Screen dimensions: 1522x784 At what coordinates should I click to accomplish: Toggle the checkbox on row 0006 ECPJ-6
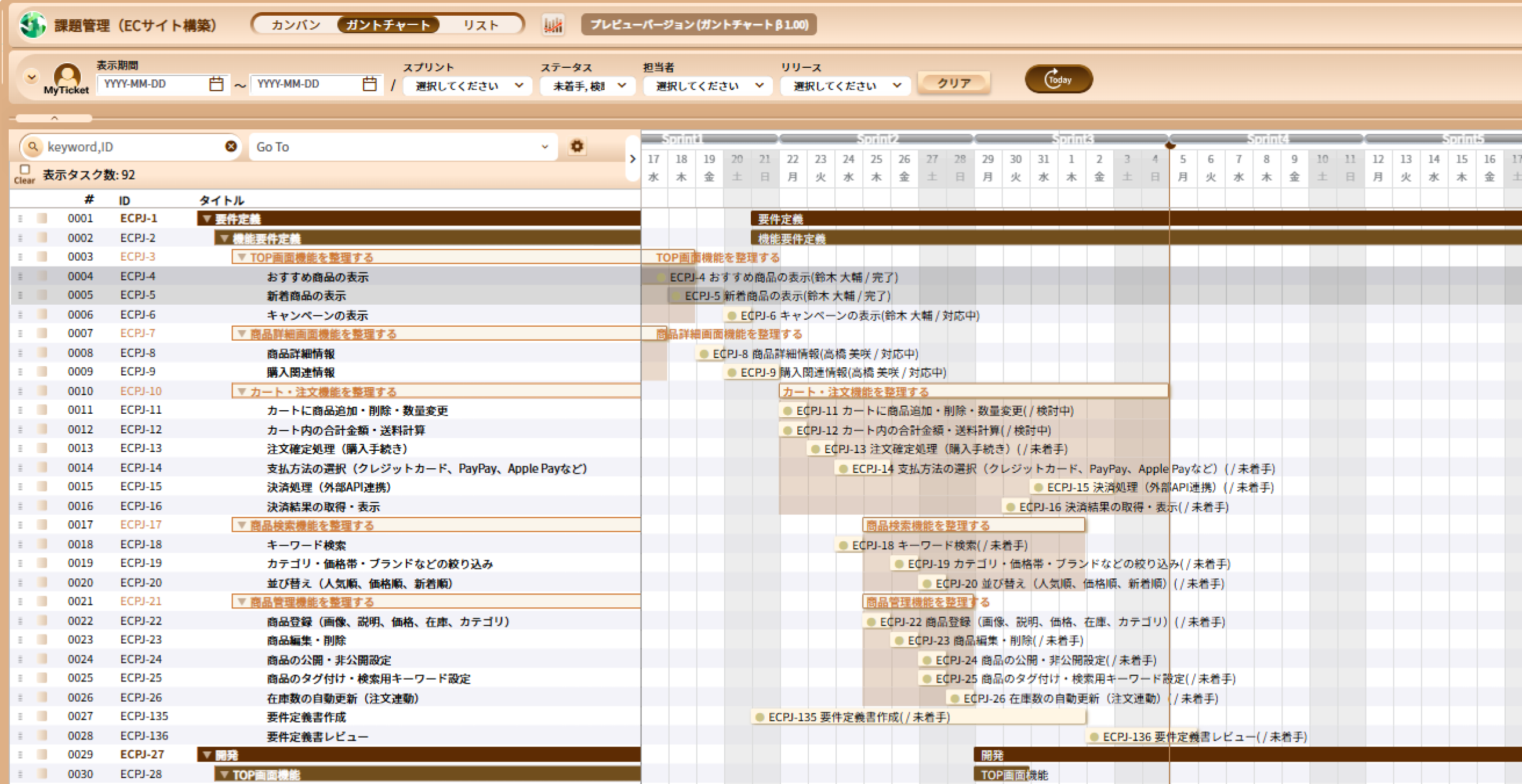[42, 314]
